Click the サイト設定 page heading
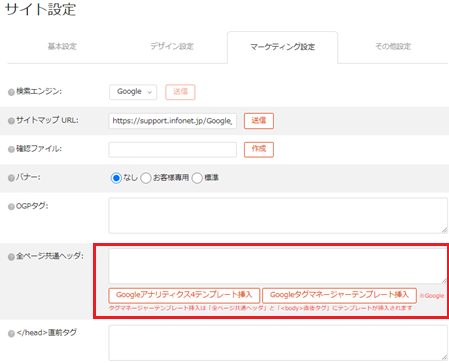The height and width of the screenshot is (363, 449). click(40, 9)
